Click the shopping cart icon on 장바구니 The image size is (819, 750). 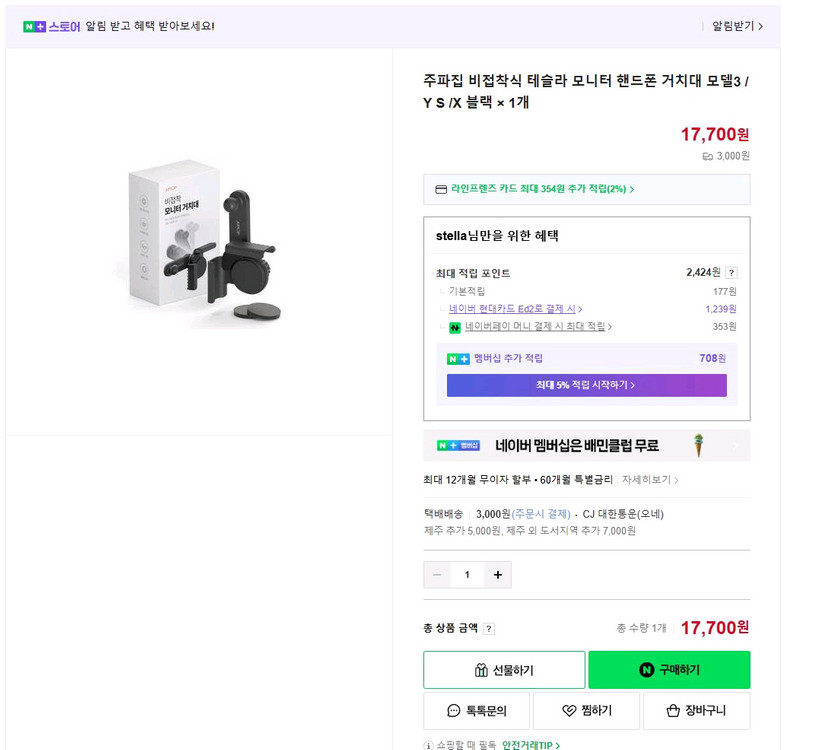673,709
